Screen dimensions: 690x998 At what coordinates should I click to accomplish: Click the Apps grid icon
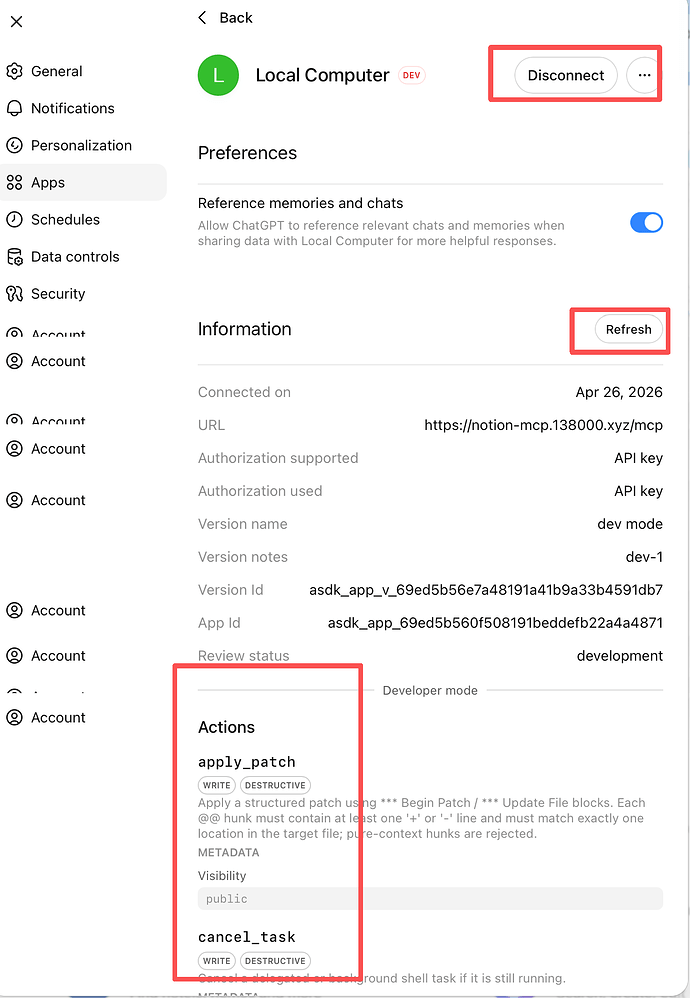coord(15,183)
